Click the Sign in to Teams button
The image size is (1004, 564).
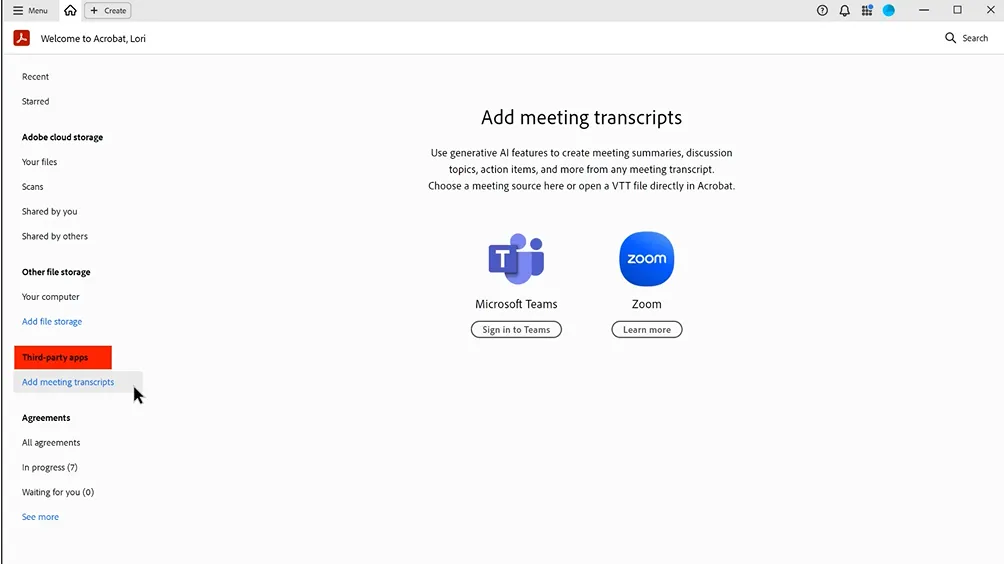[516, 330]
